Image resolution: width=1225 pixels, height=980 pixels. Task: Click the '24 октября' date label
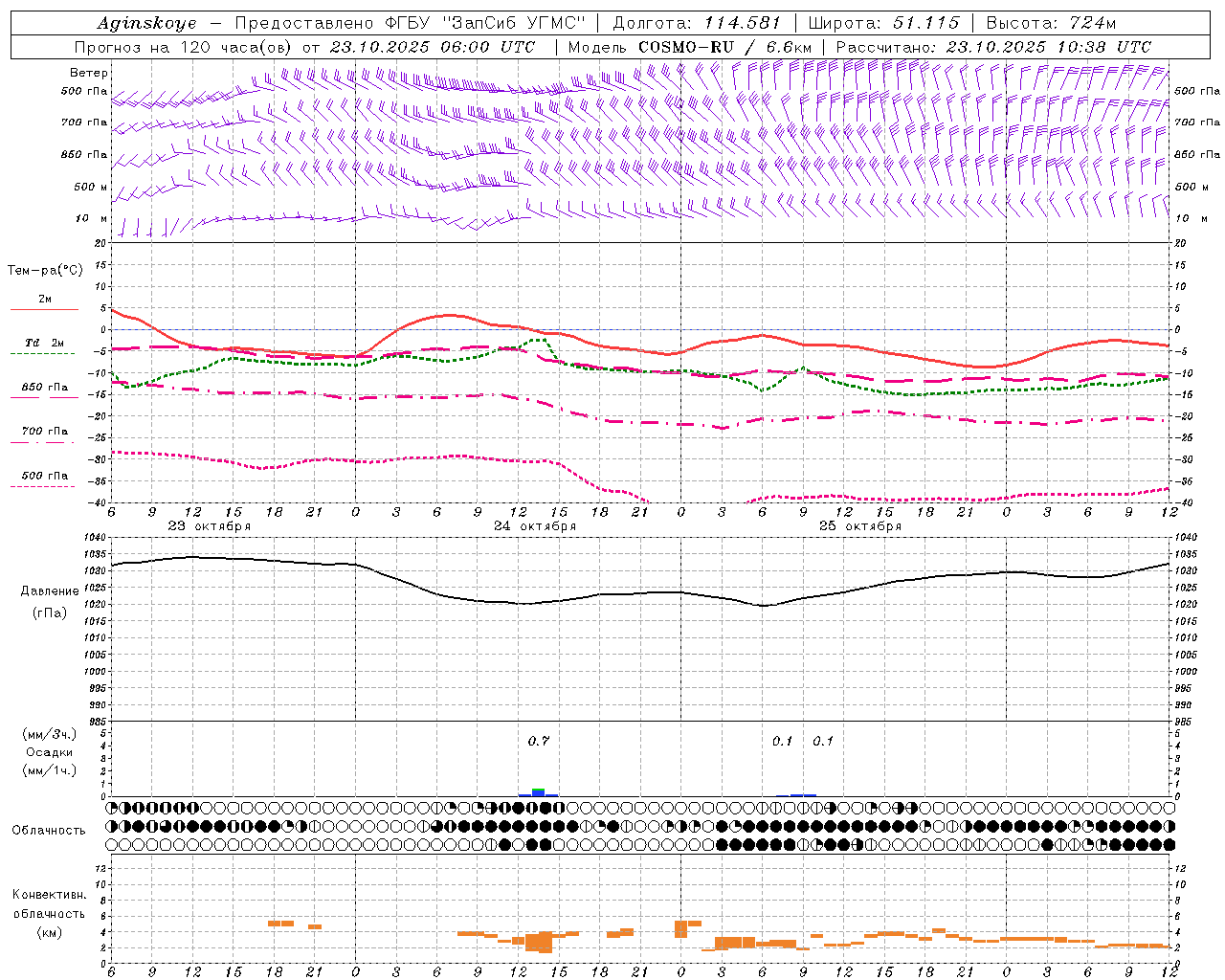click(535, 526)
